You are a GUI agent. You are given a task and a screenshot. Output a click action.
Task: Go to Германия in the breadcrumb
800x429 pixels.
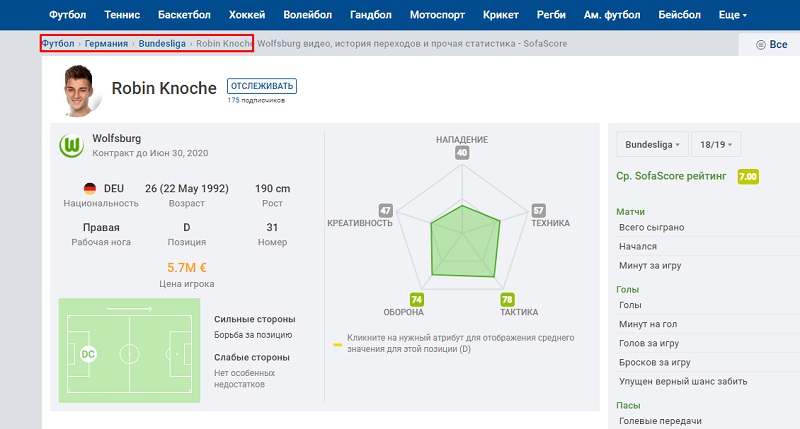tap(106, 44)
